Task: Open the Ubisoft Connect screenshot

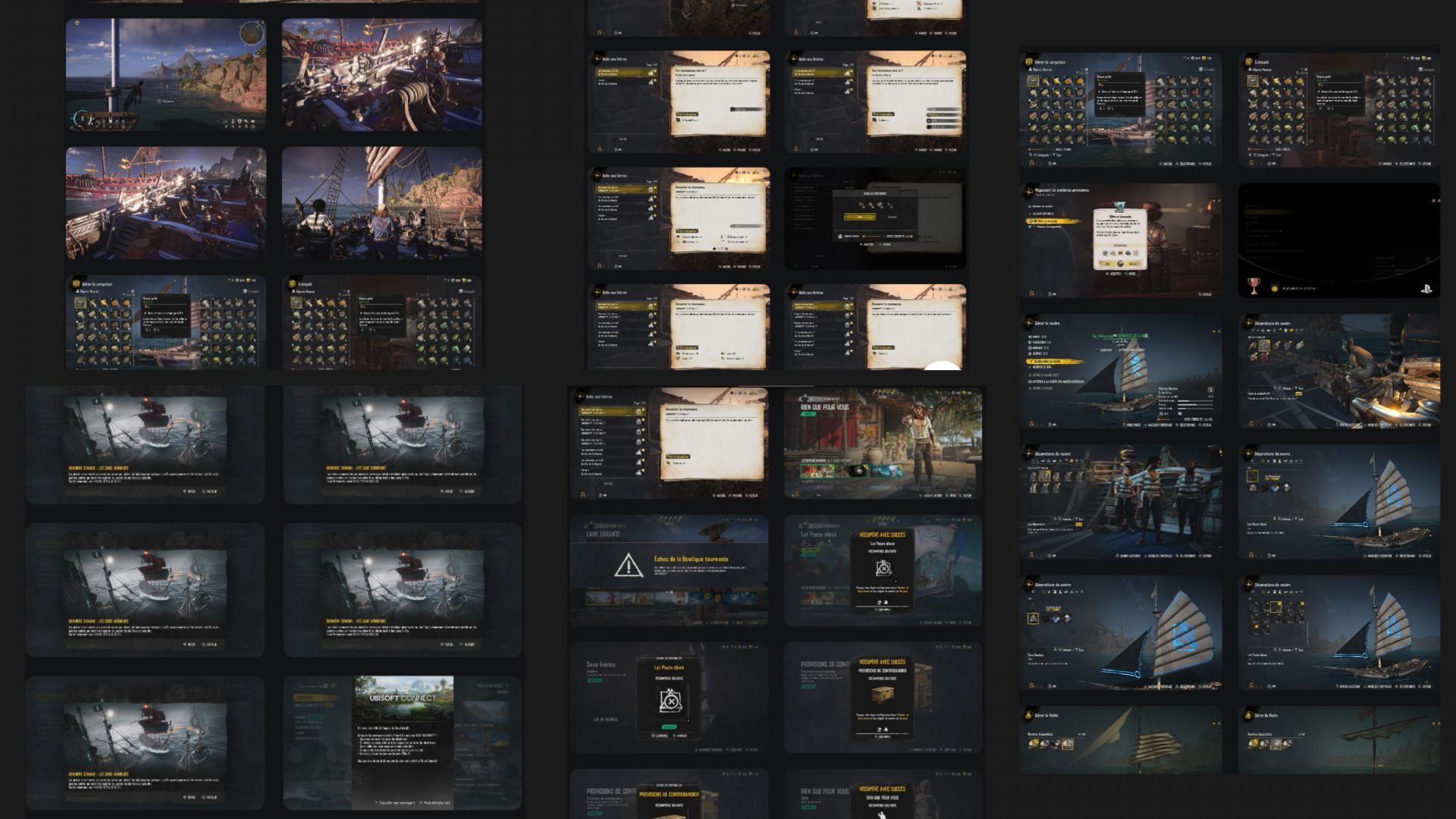Action: tap(403, 743)
